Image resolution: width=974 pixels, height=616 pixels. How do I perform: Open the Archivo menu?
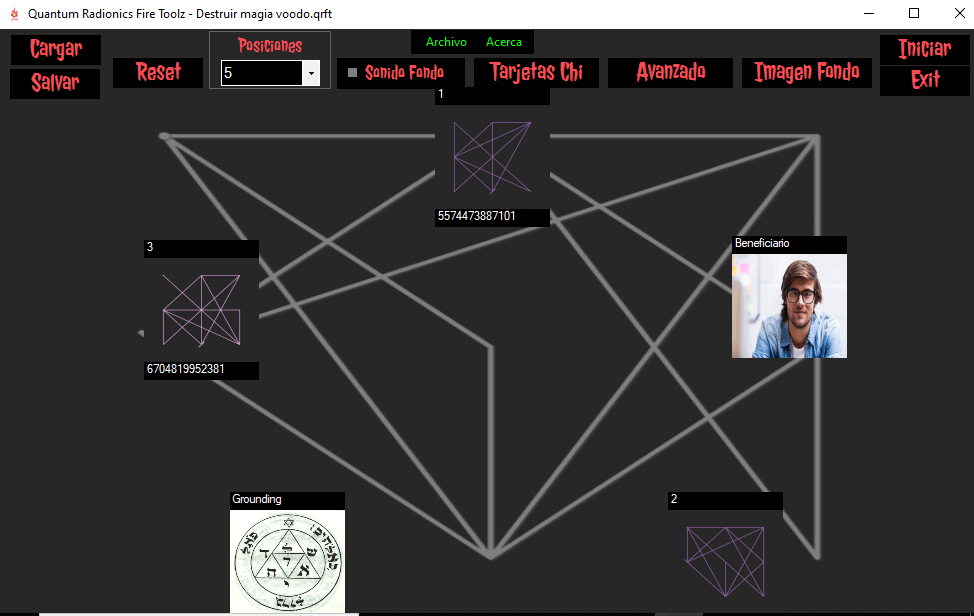tap(446, 42)
